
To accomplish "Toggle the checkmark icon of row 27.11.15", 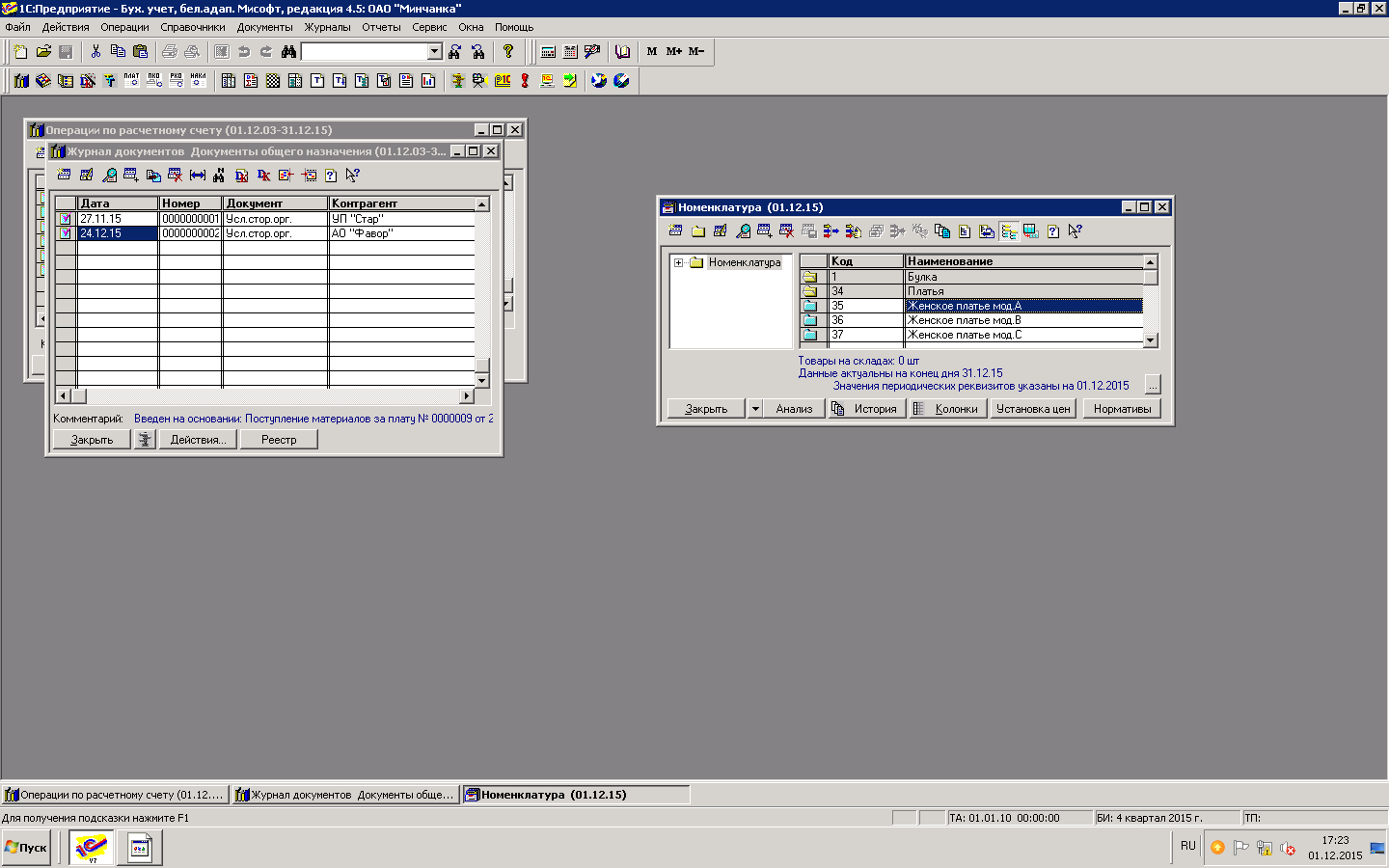I will [x=66, y=219].
